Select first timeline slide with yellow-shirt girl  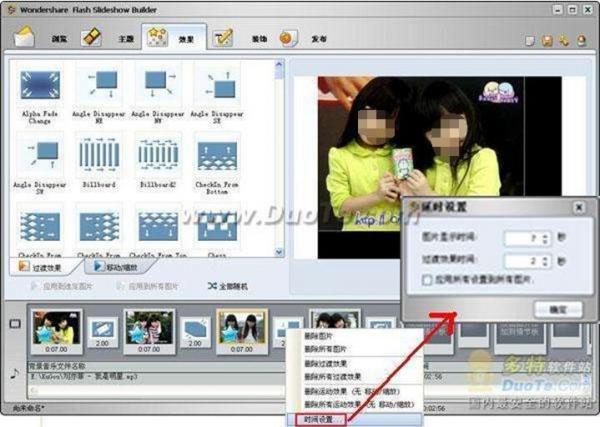pos(57,331)
